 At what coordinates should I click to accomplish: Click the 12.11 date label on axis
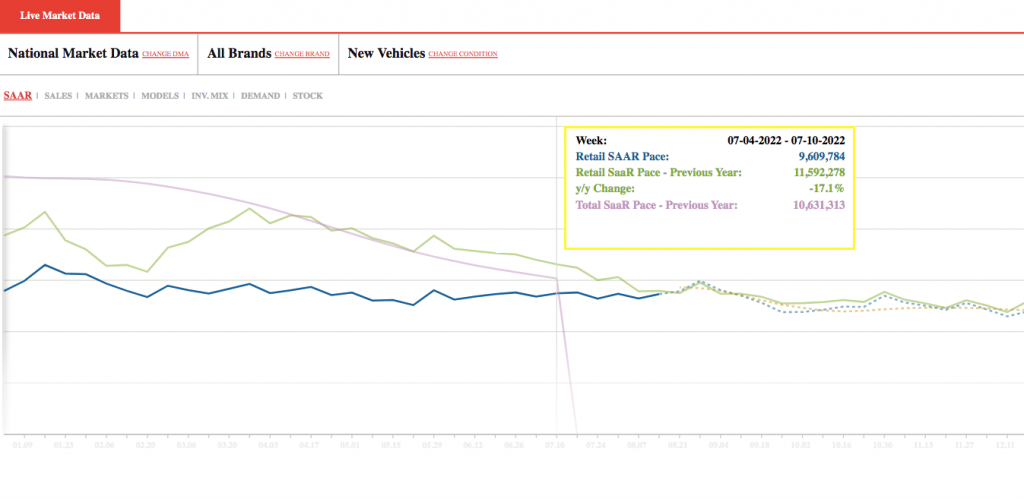click(1006, 445)
